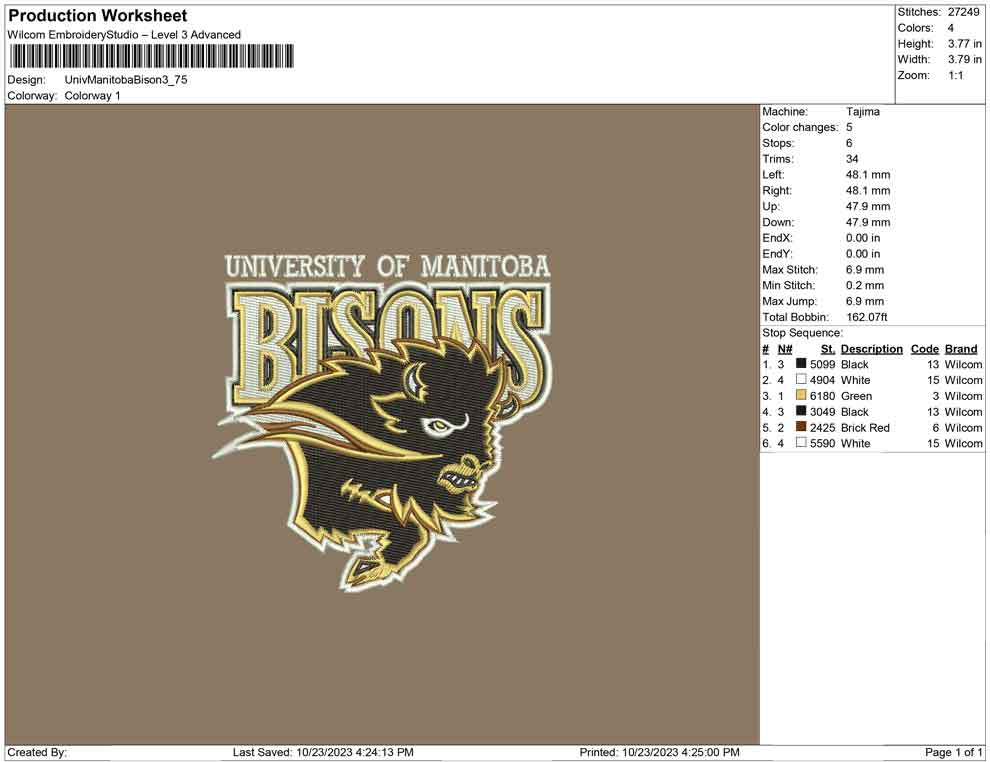Click the barcode under the worksheet title
The height and width of the screenshot is (762, 990).
[x=152, y=56]
